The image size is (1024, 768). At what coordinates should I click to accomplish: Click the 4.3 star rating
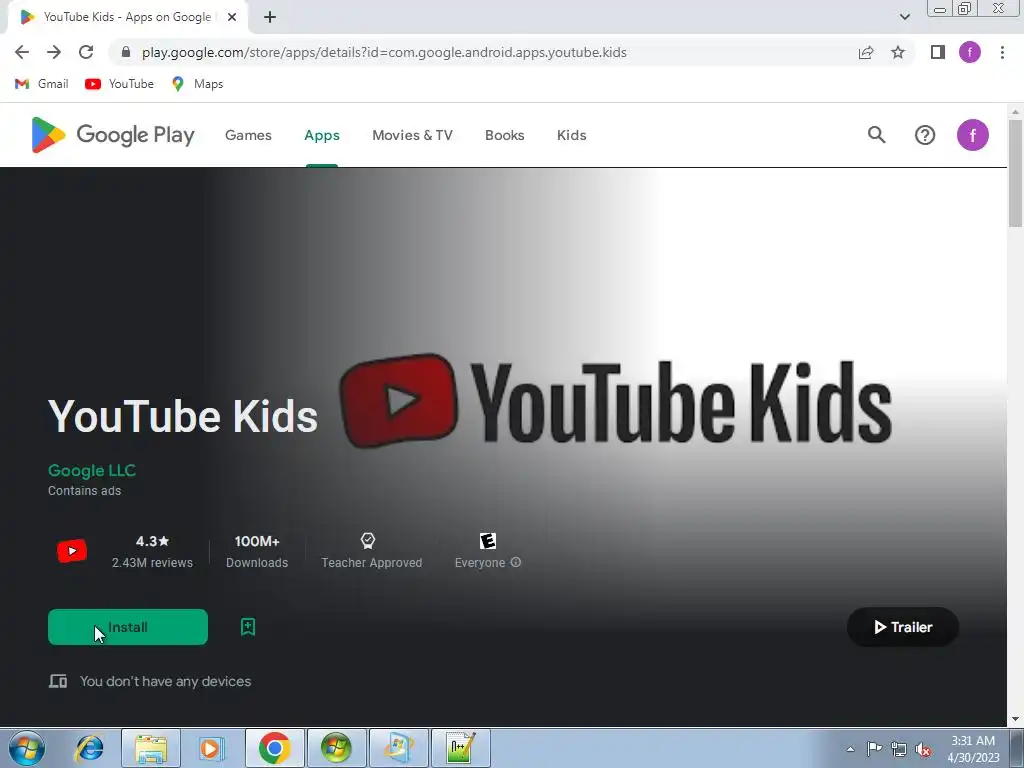(x=152, y=541)
